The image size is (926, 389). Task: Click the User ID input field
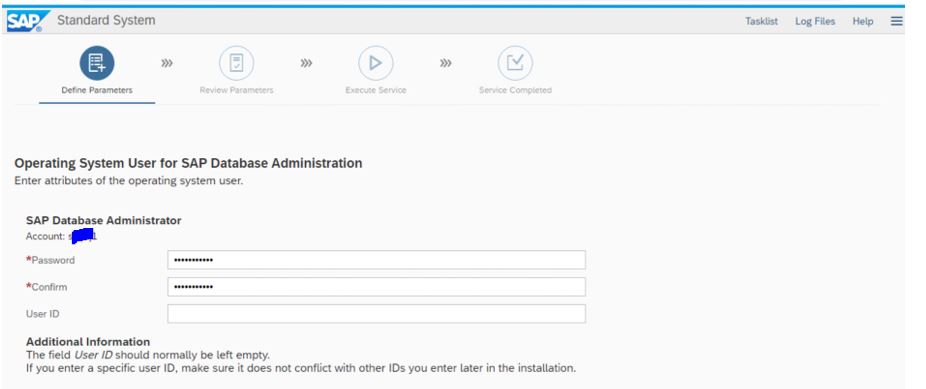pyautogui.click(x=376, y=314)
